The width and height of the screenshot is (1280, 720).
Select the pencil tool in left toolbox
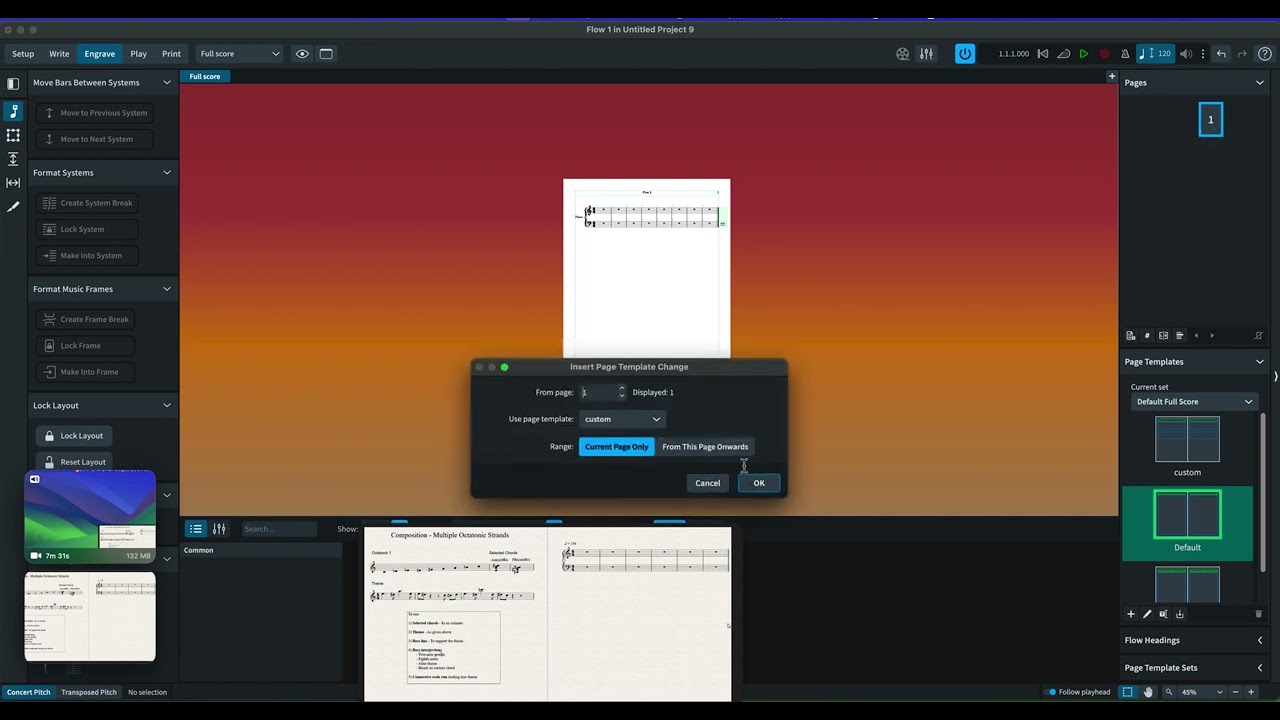13,207
